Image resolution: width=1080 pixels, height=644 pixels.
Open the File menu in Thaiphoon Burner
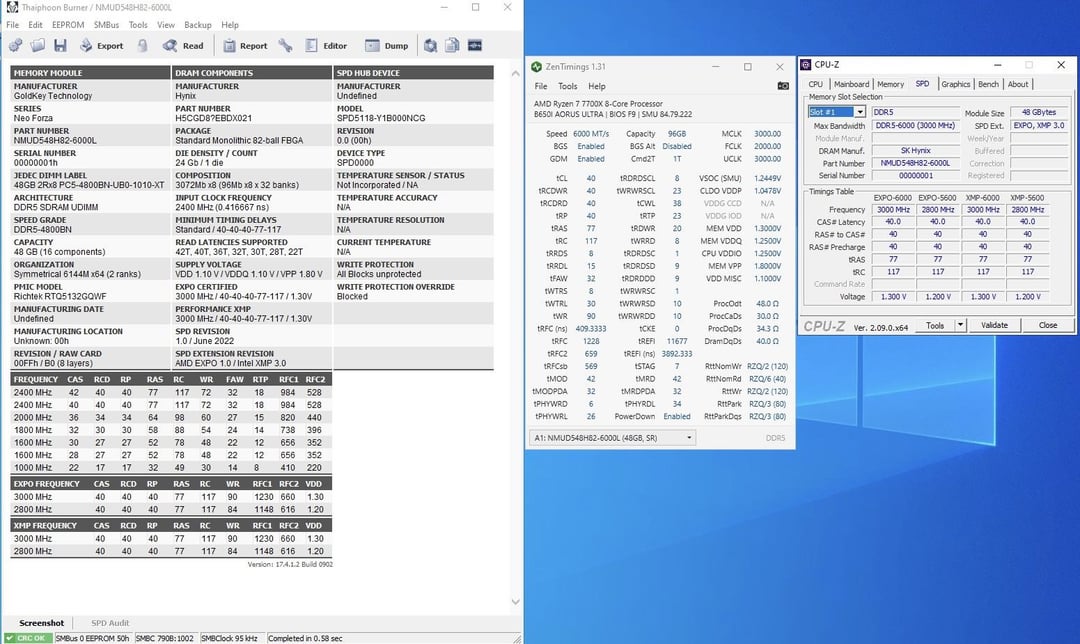12,25
